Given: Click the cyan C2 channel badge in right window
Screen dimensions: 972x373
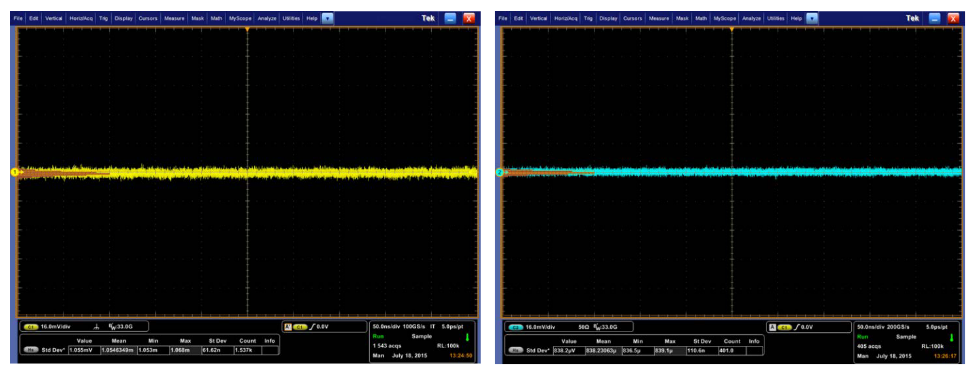Looking at the screenshot, I should point(516,327).
